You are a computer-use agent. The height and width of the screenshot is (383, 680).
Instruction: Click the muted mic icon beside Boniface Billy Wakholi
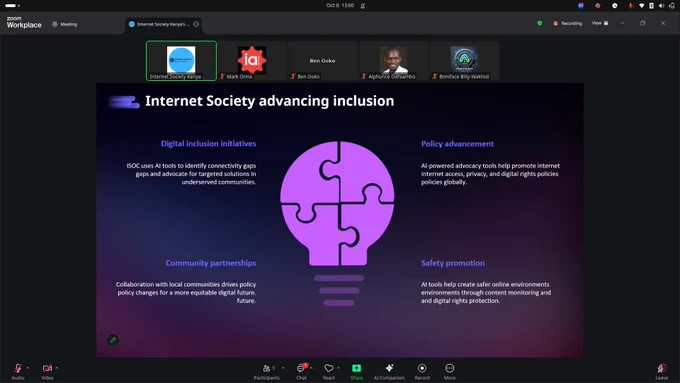[435, 76]
